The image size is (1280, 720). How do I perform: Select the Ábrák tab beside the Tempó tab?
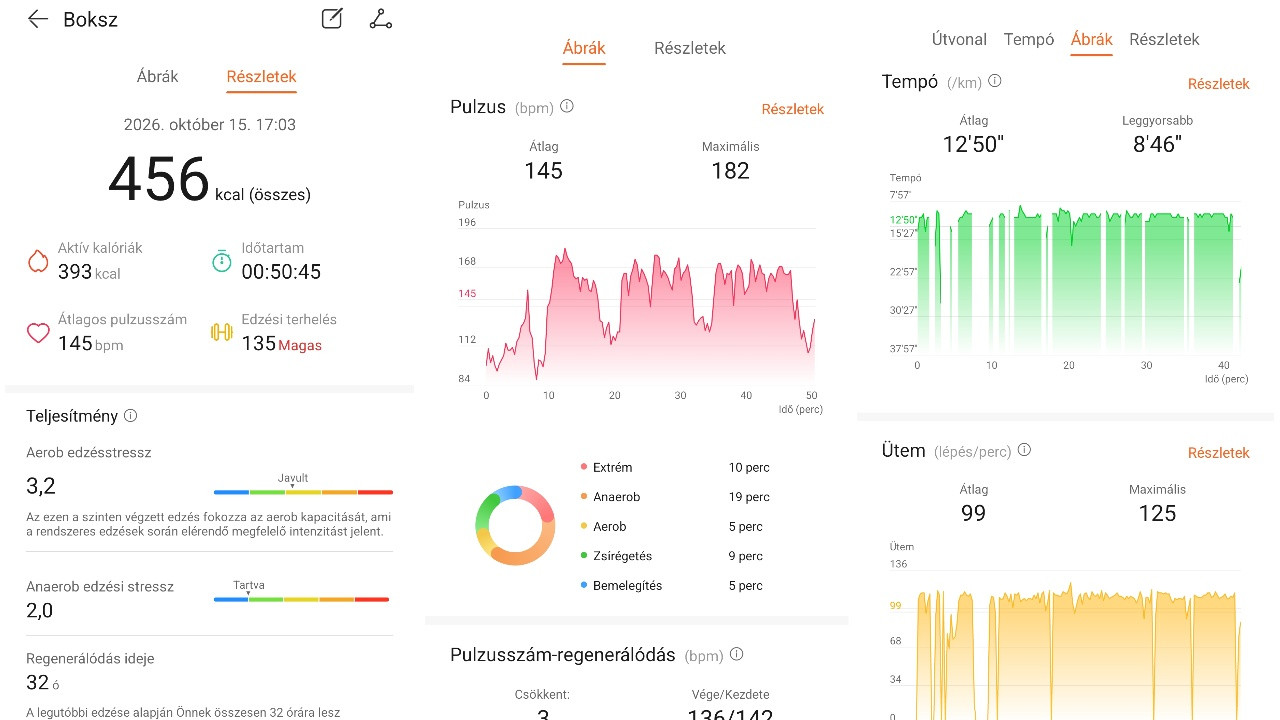(1092, 39)
